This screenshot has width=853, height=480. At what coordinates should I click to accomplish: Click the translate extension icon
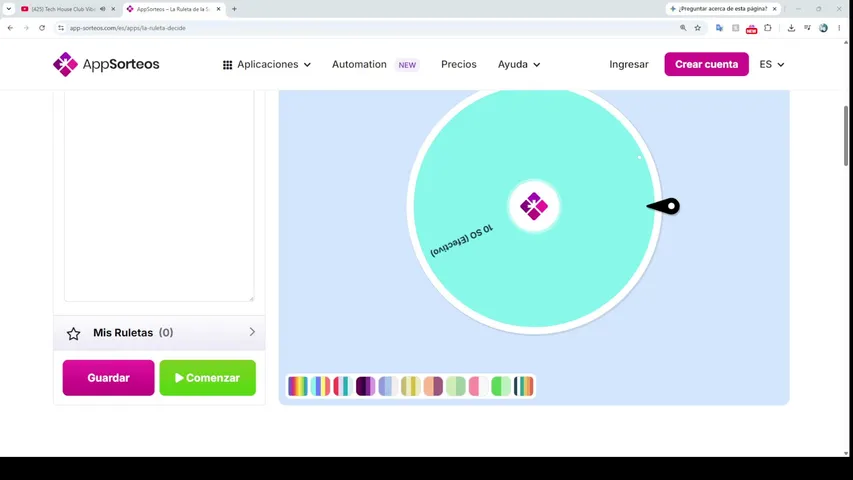pos(719,28)
